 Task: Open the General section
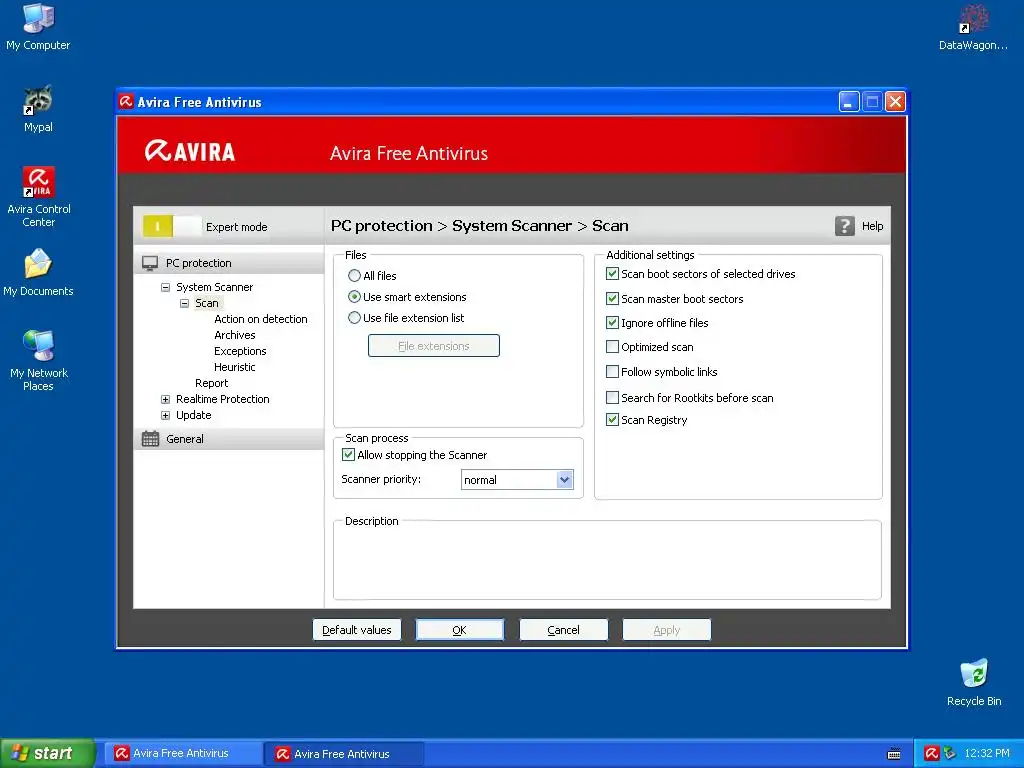tap(229, 439)
